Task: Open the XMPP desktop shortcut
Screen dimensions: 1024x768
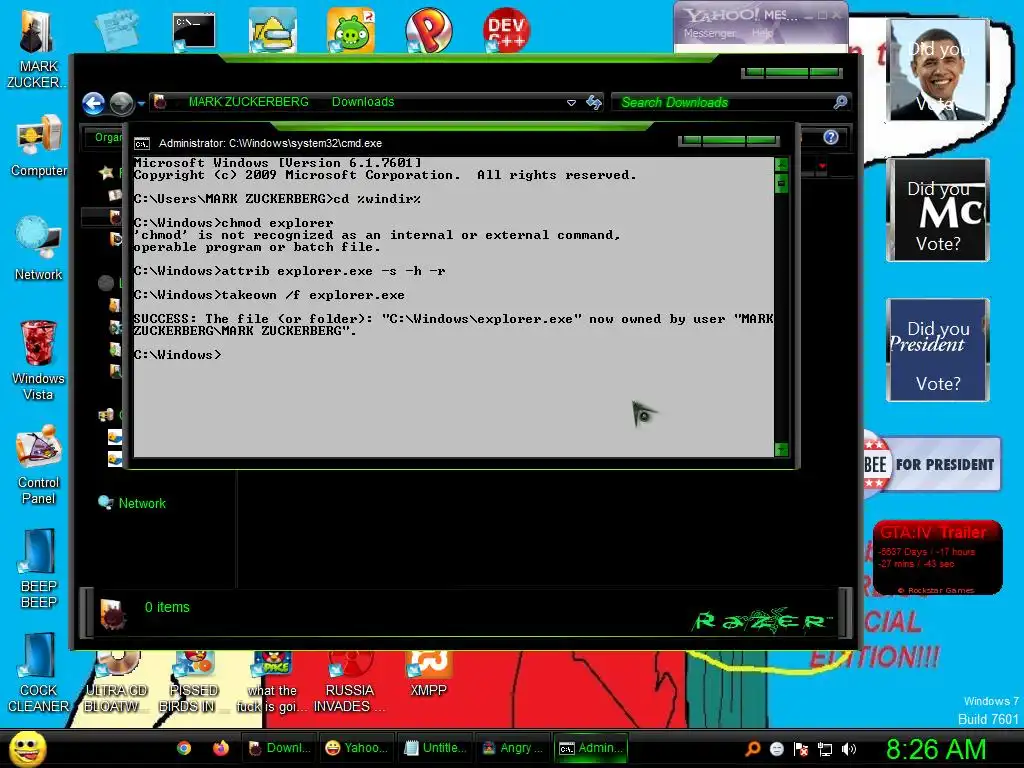Action: [428, 675]
